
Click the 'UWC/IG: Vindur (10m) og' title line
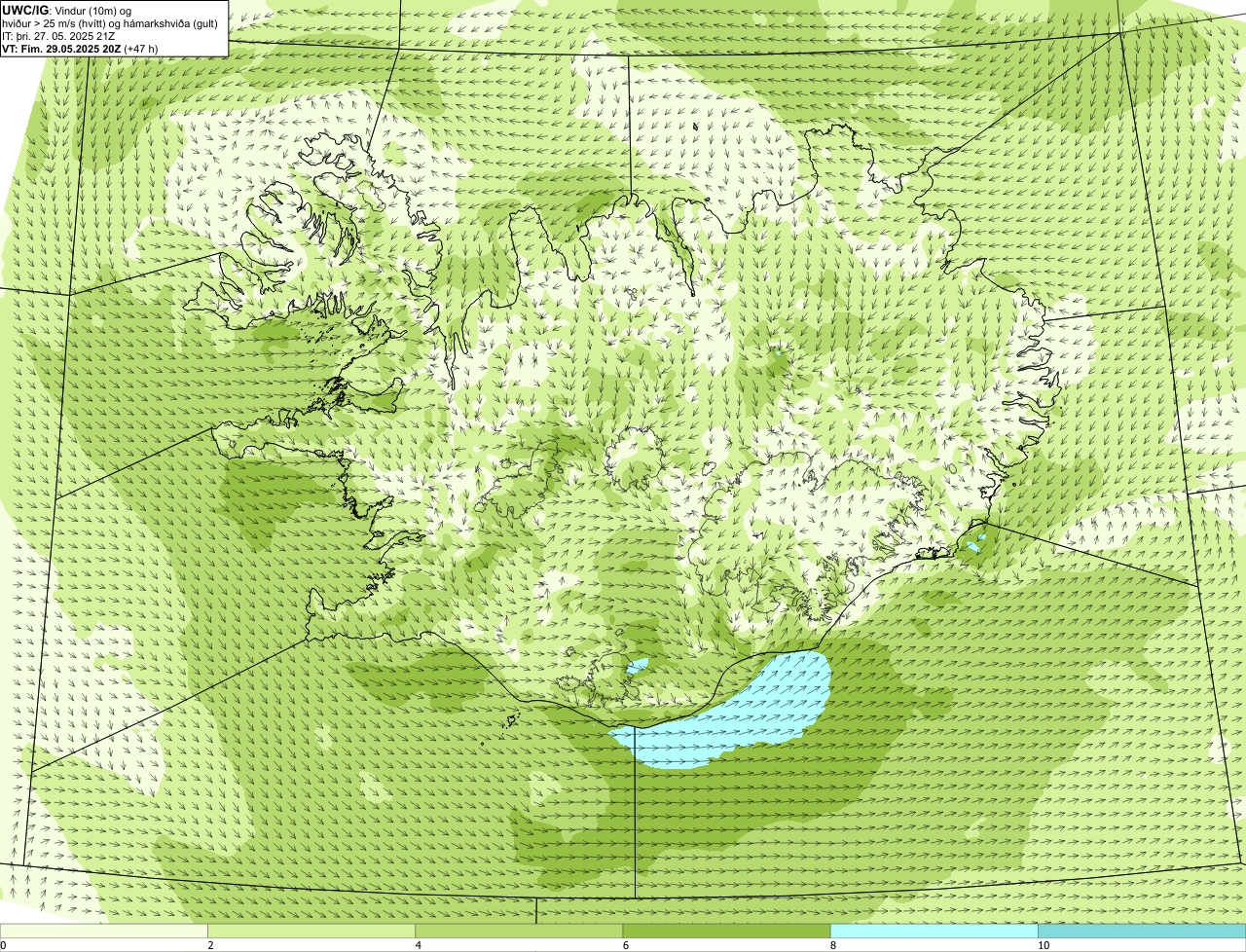(x=67, y=10)
